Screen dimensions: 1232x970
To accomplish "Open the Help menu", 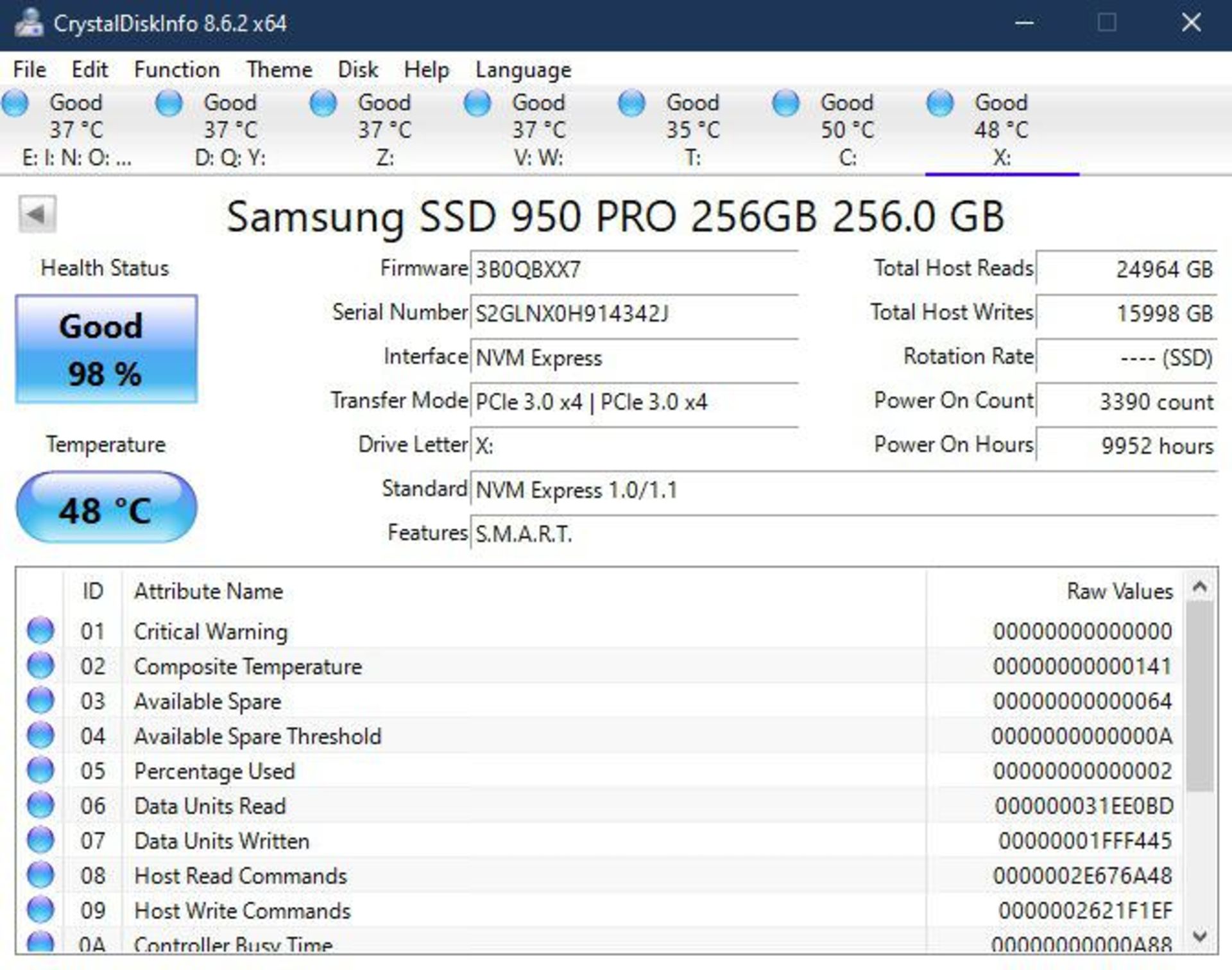I will pyautogui.click(x=427, y=69).
